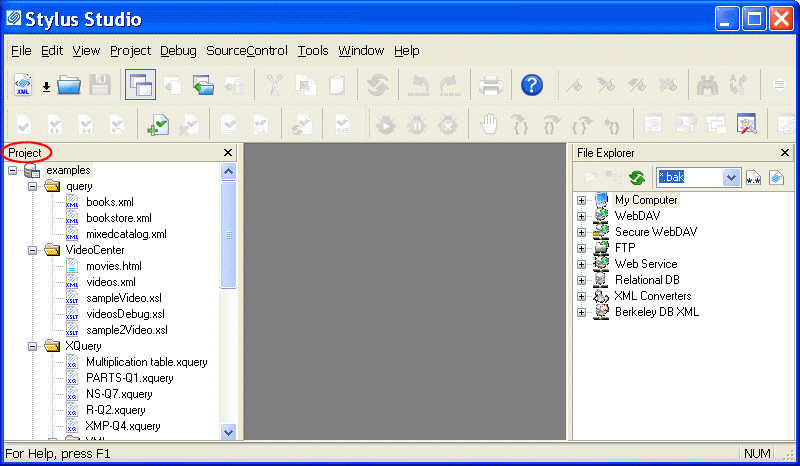Click the blue Help question mark icon
The image size is (800, 466).
click(531, 85)
